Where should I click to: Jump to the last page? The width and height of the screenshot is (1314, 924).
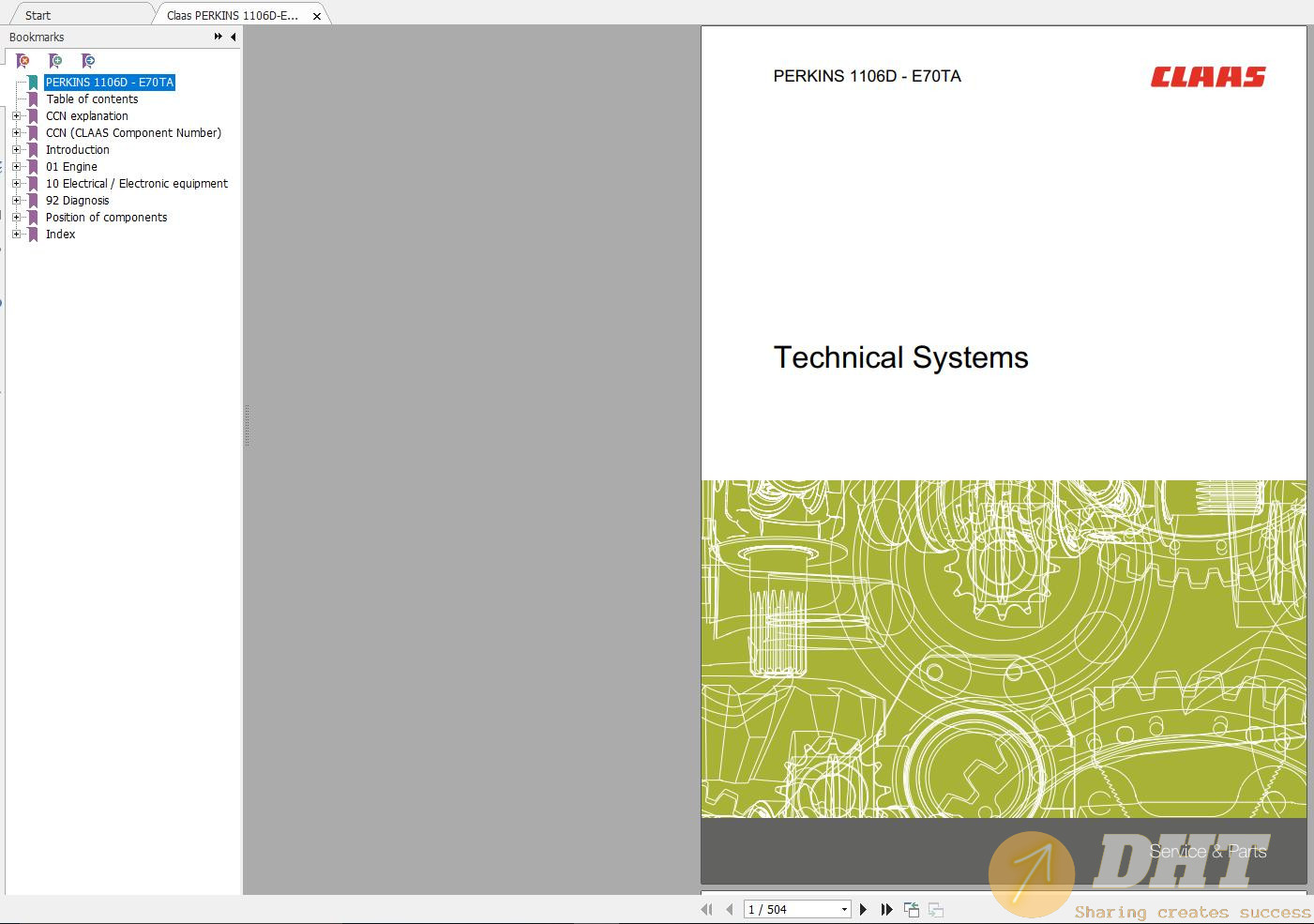pyautogui.click(x=886, y=909)
